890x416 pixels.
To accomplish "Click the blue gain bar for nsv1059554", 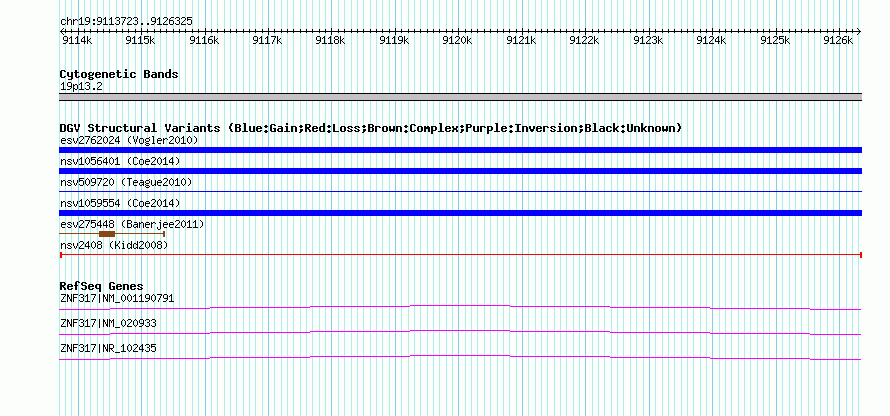I will (x=460, y=213).
